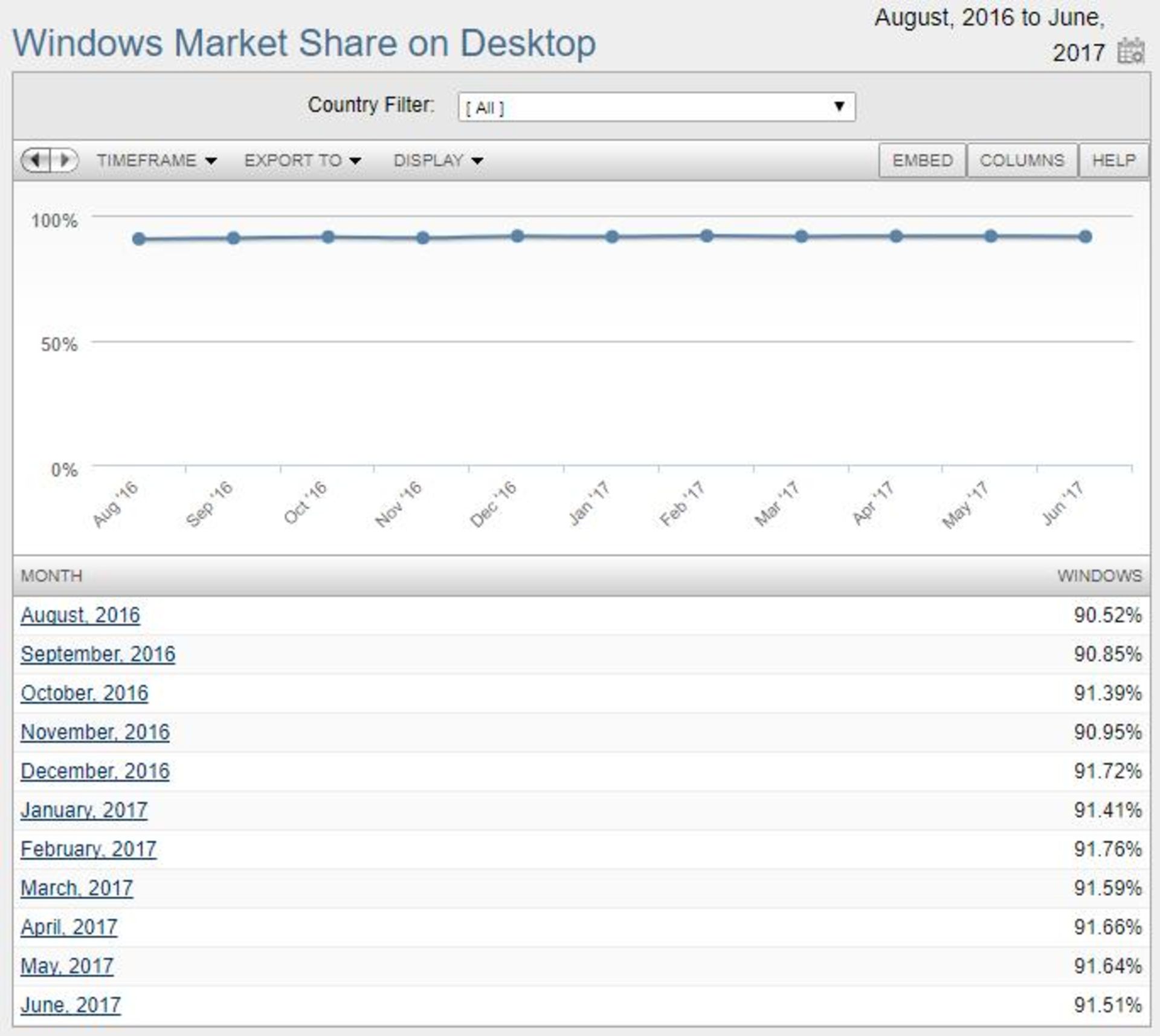This screenshot has width=1160, height=1036.
Task: Open the June, 2017 link
Action: tap(71, 1005)
